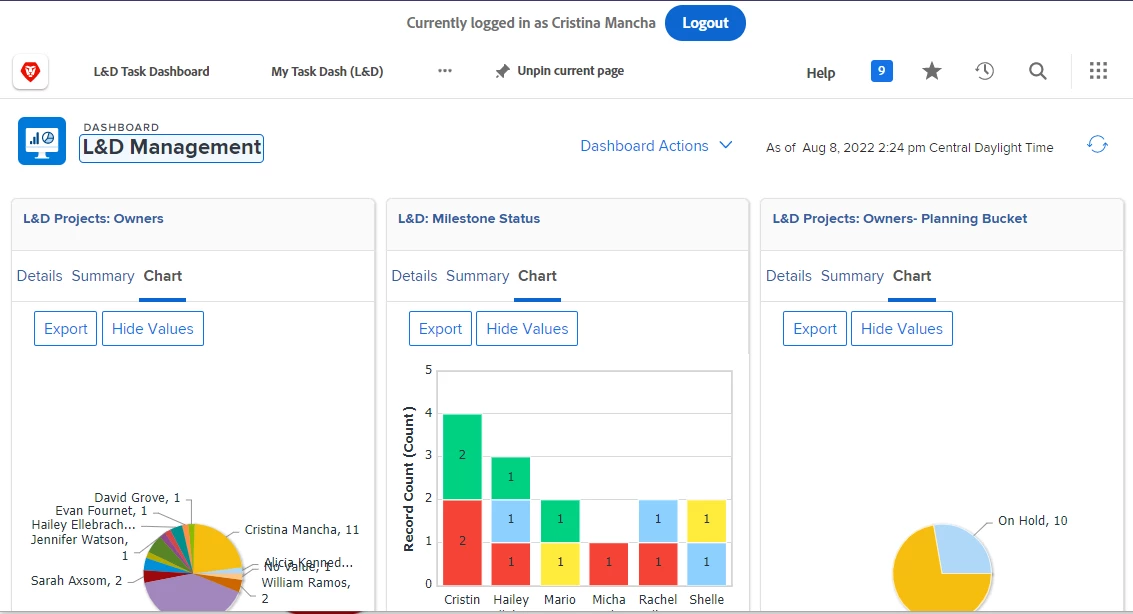Switch to Details tab in L&D Projects: Owners

40,276
